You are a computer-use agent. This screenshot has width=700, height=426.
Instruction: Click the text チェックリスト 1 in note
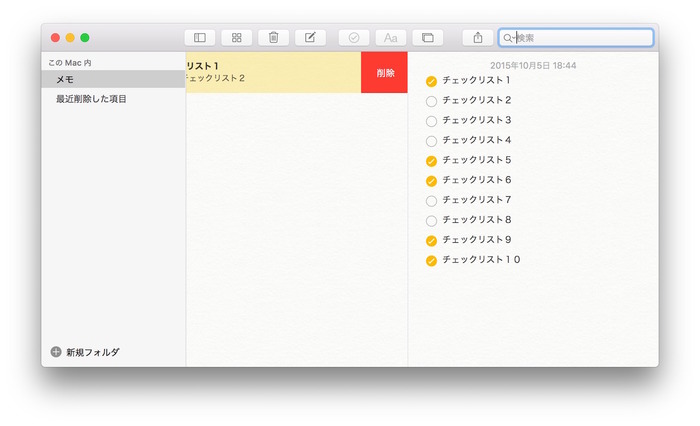click(476, 80)
